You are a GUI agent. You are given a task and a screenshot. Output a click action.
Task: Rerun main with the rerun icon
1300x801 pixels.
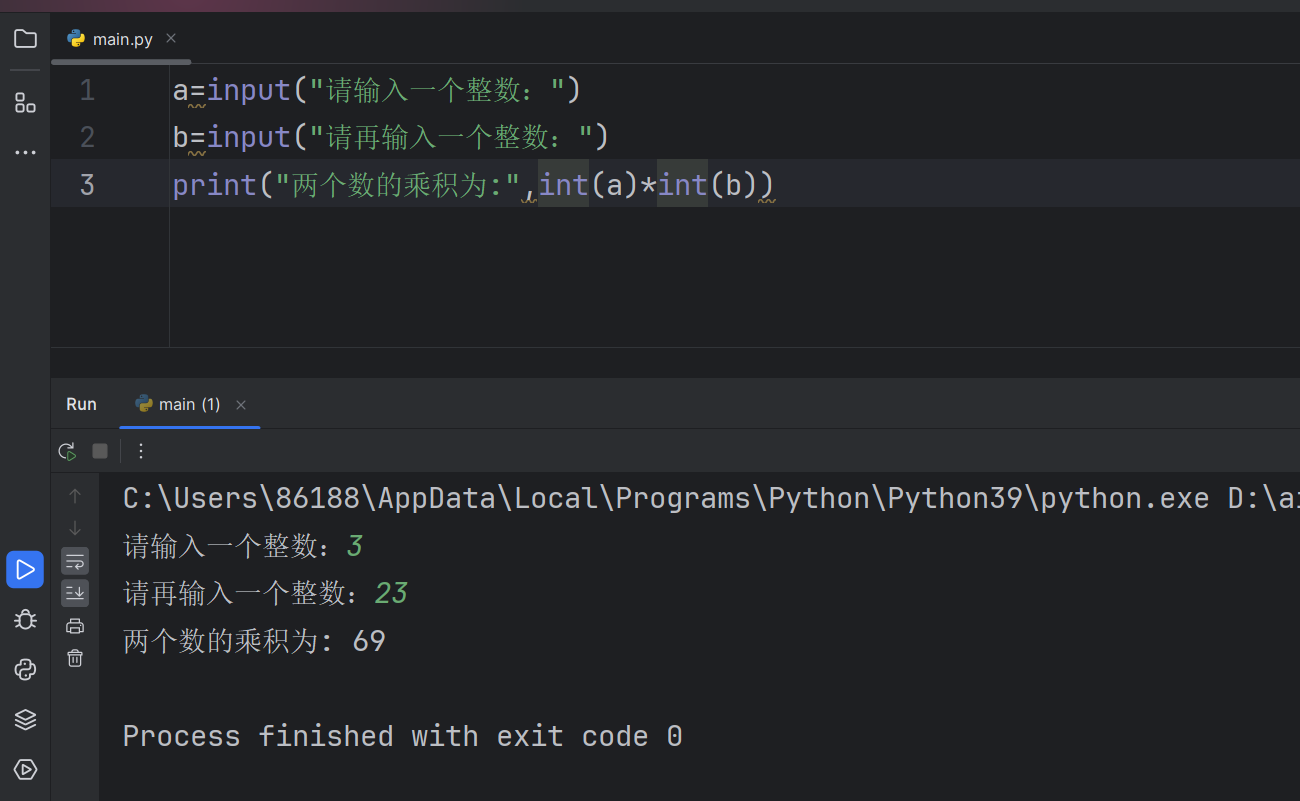67,451
